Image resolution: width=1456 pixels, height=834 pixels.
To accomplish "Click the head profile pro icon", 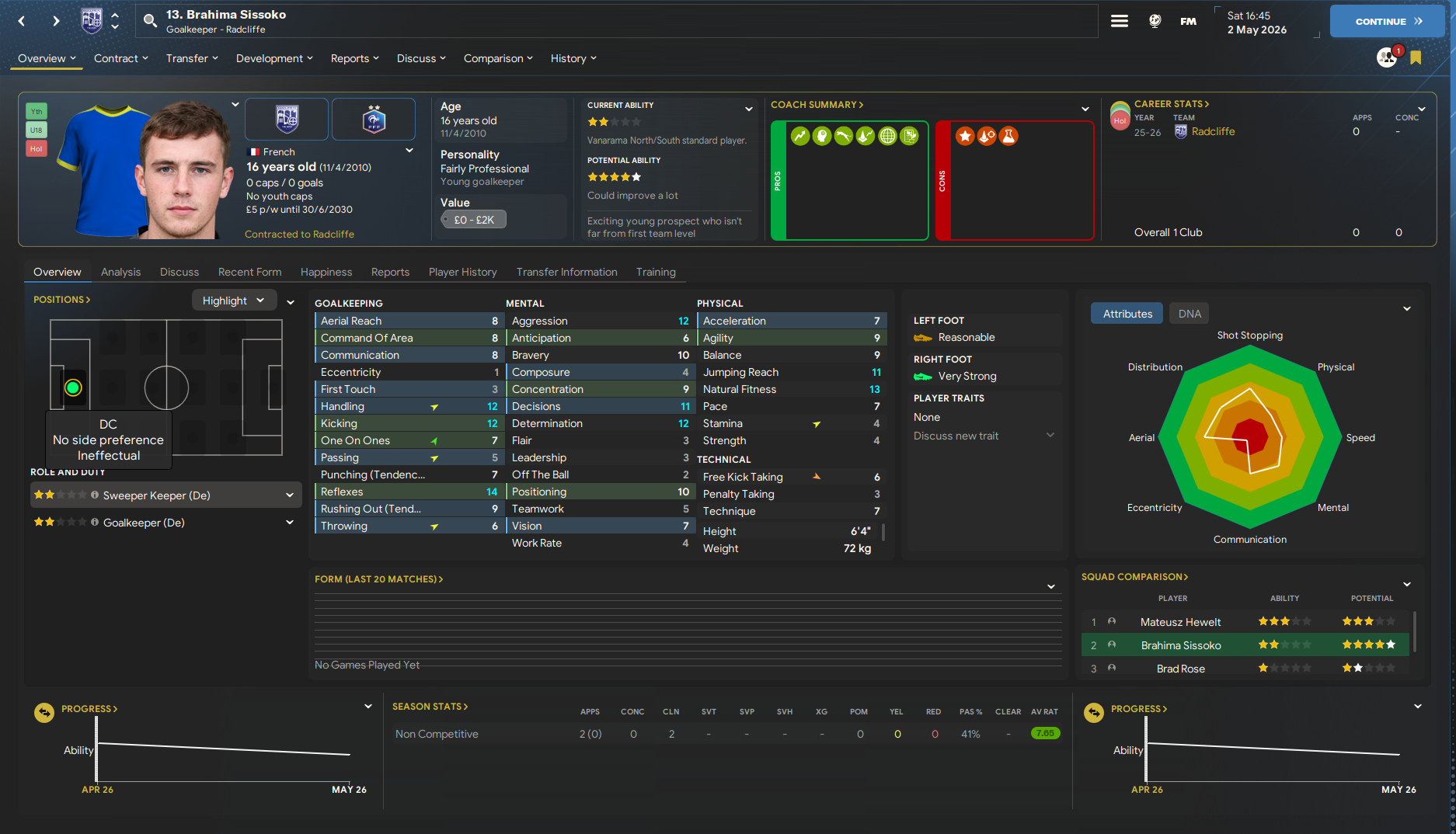I will coord(822,137).
